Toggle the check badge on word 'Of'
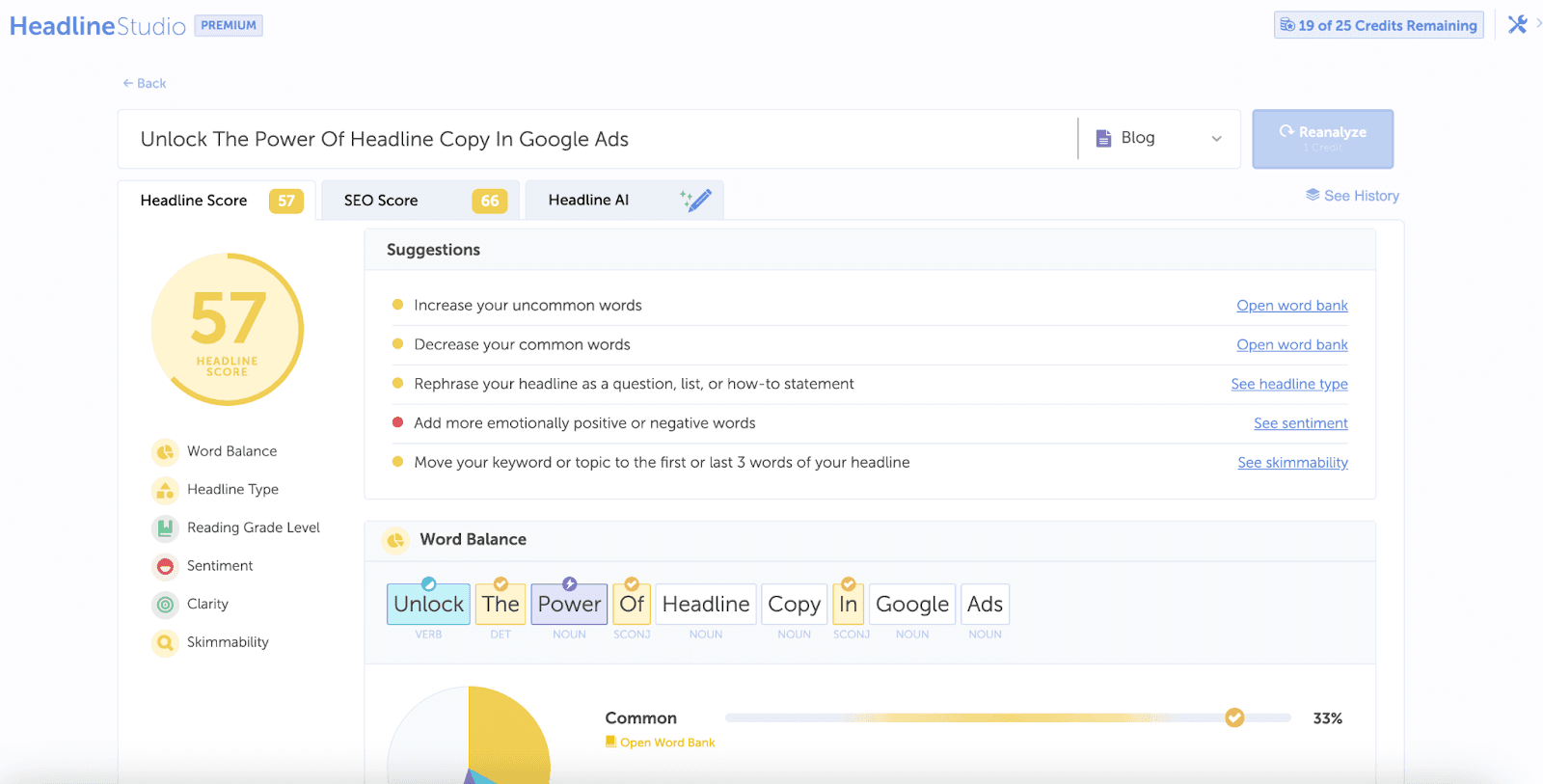1543x784 pixels. pyautogui.click(x=632, y=584)
